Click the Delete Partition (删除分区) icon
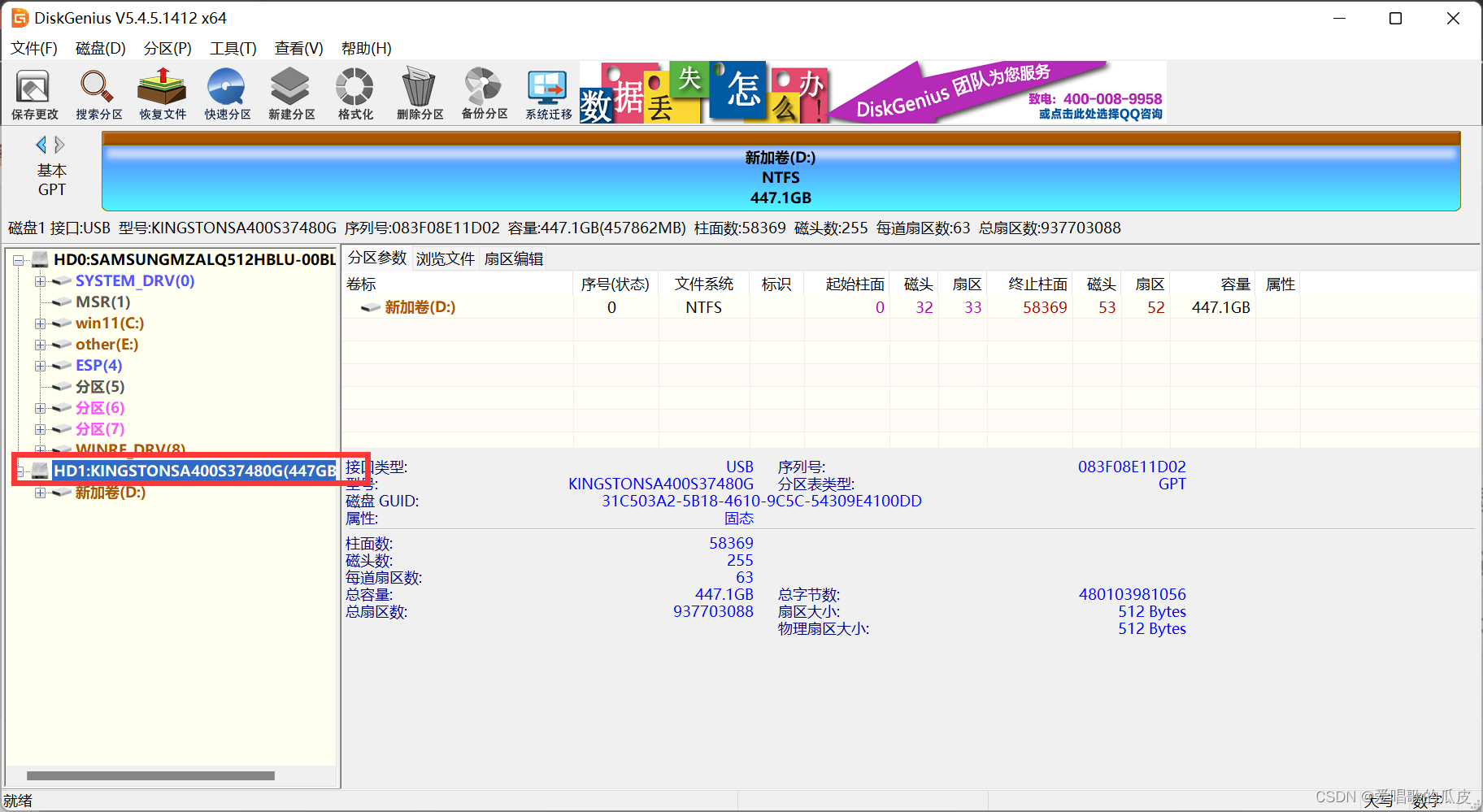This screenshot has height=812, width=1483. pos(420,93)
